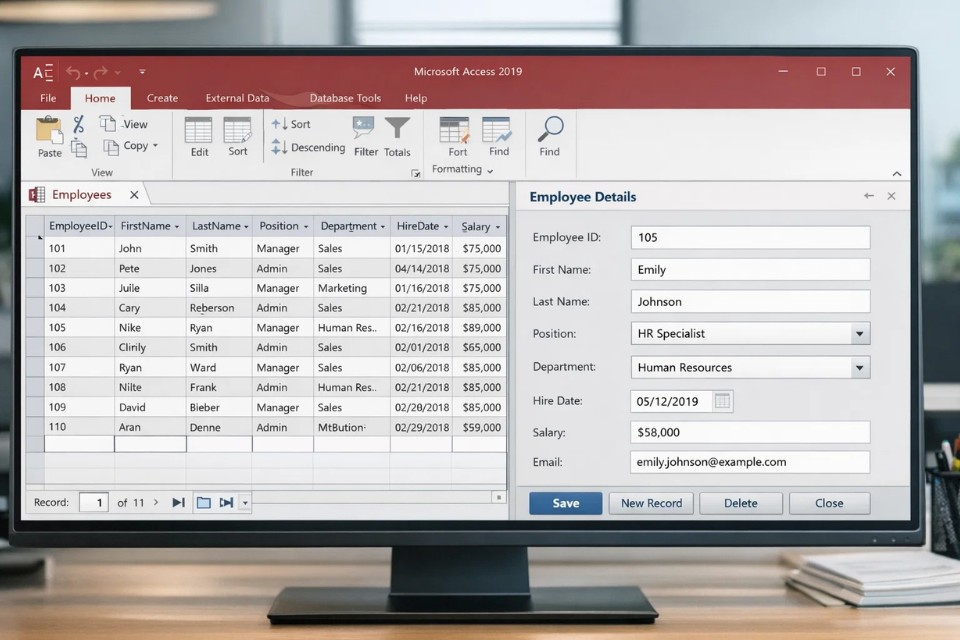This screenshot has height=640, width=960.
Task: Click the Edit table icon in ribbon
Action: point(199,131)
